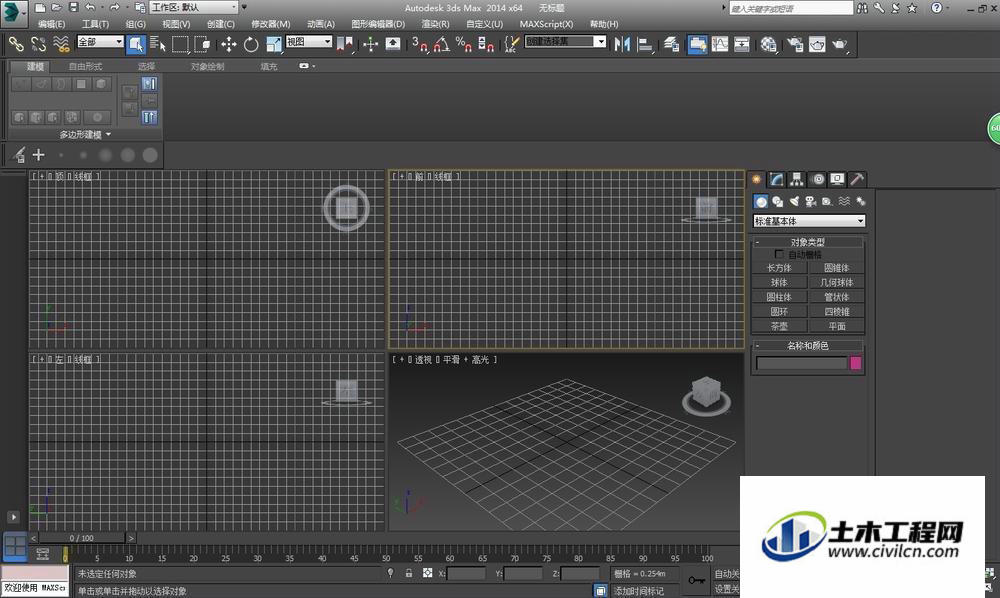The width and height of the screenshot is (1000, 598).
Task: Open the Select by Name list icon
Action: [x=158, y=44]
